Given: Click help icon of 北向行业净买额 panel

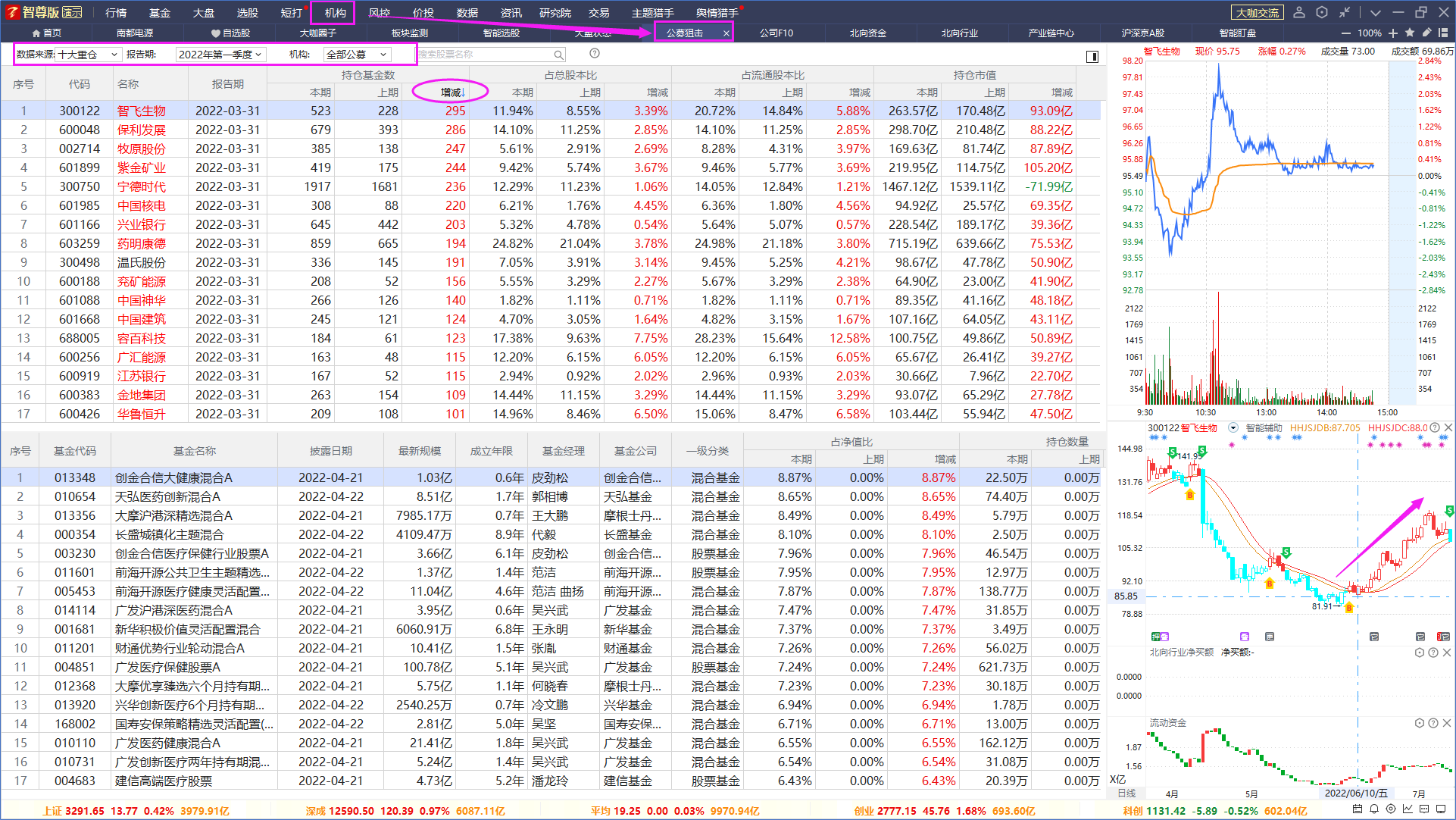Looking at the screenshot, I should point(1433,653).
